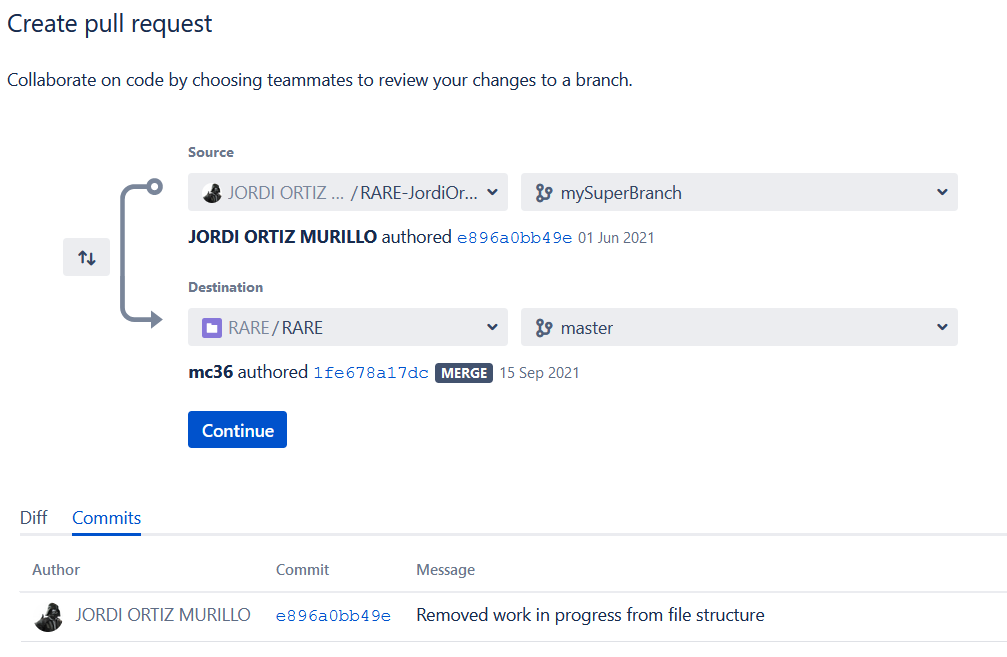The width and height of the screenshot is (1007, 657).
Task: Click author avatar in commits table row
Action: tap(48, 616)
